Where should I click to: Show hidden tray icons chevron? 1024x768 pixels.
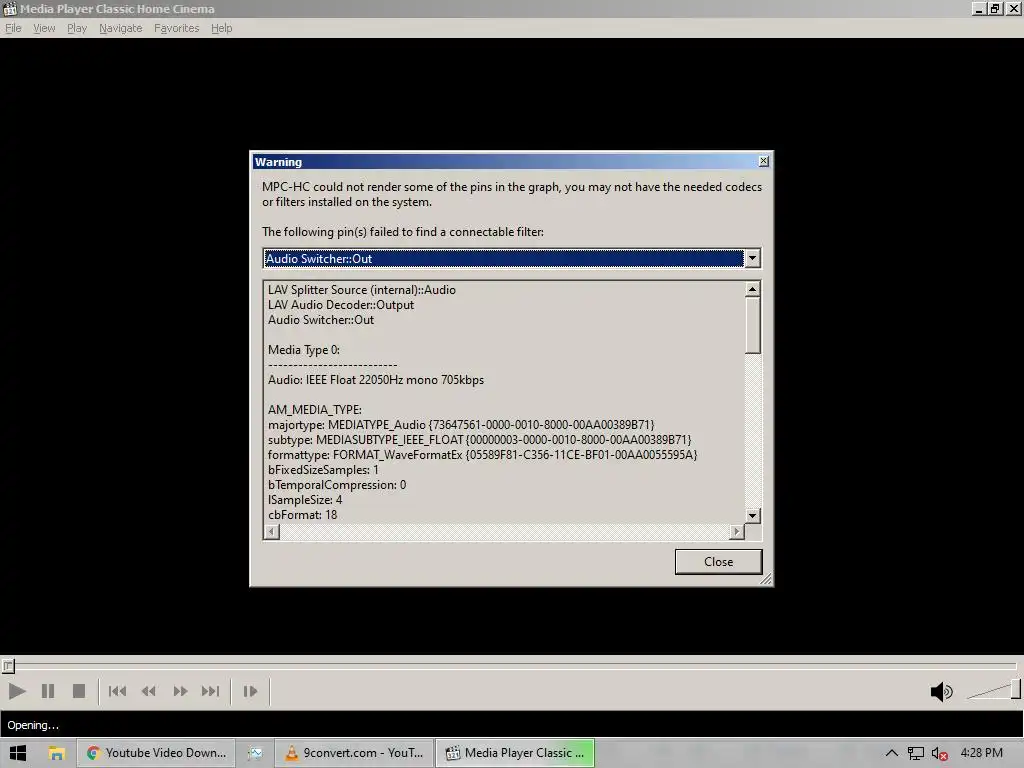891,753
